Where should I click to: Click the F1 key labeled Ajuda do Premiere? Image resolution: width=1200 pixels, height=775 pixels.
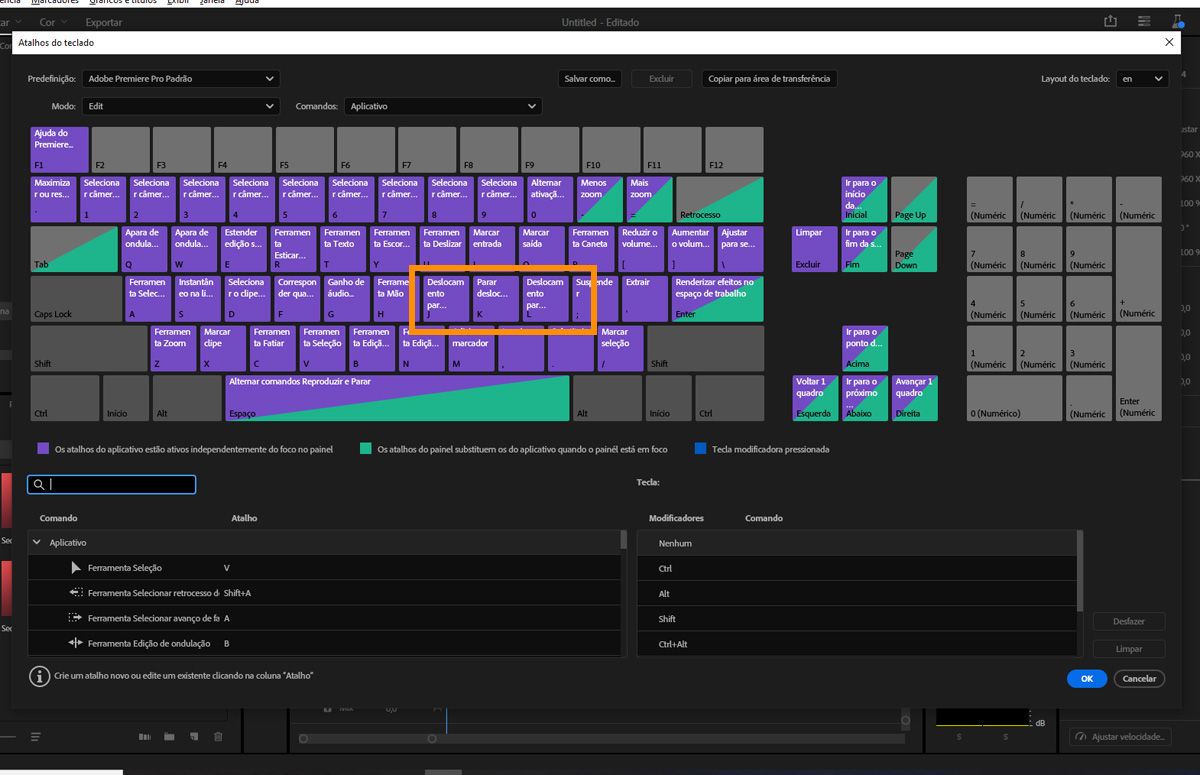pyautogui.click(x=60, y=149)
